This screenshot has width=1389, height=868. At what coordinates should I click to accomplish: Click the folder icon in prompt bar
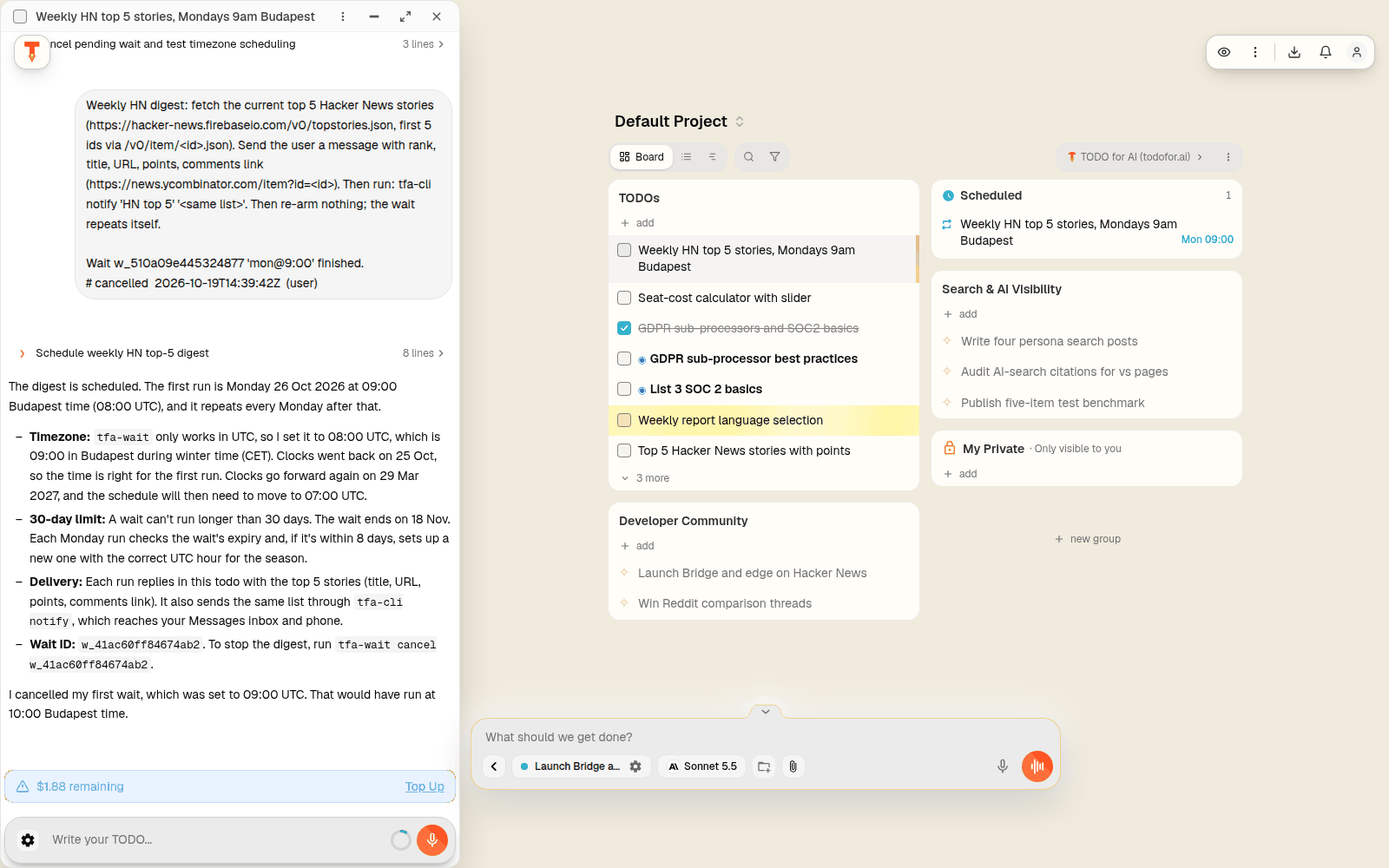point(764,766)
